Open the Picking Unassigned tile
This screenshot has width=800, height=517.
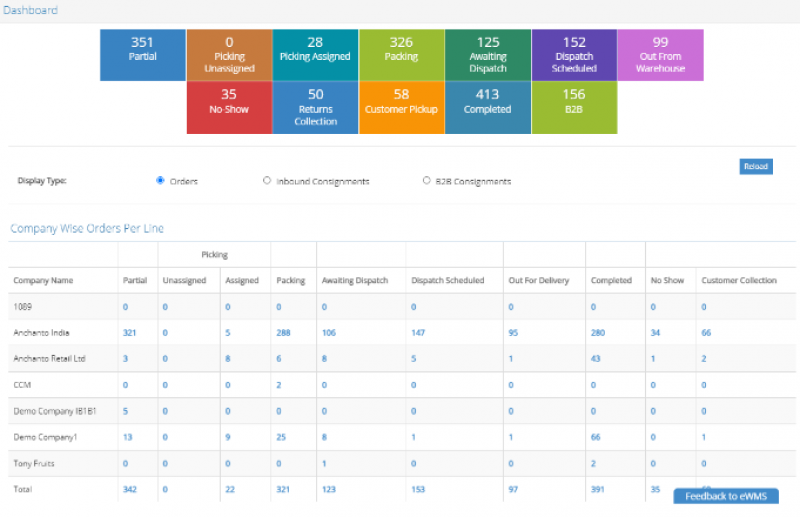(x=229, y=55)
